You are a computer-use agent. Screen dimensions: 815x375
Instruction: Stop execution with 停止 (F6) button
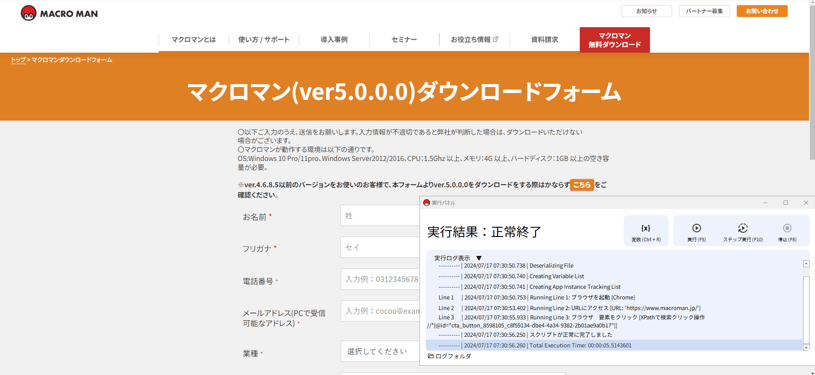click(787, 231)
